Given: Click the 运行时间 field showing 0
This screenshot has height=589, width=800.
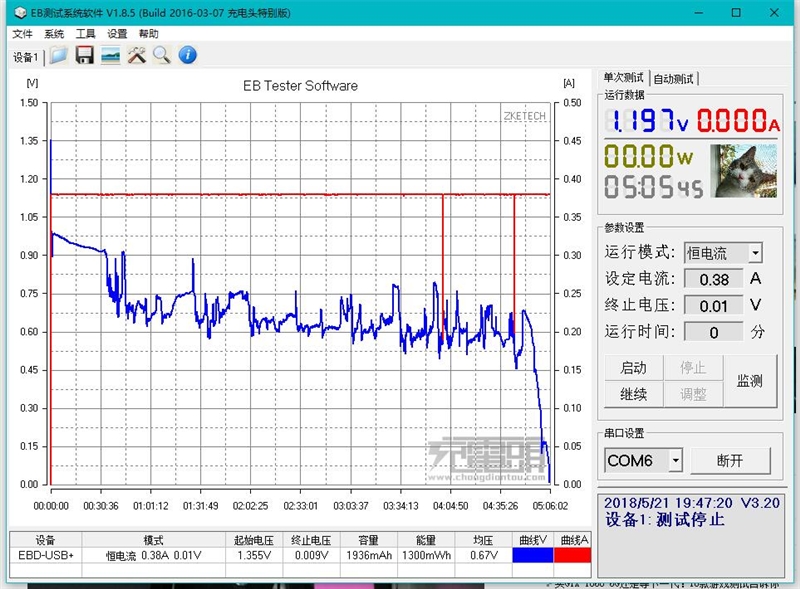Looking at the screenshot, I should [x=713, y=332].
